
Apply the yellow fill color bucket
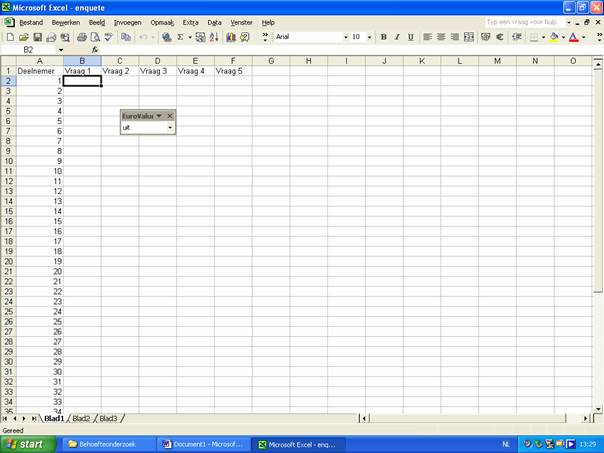click(554, 37)
